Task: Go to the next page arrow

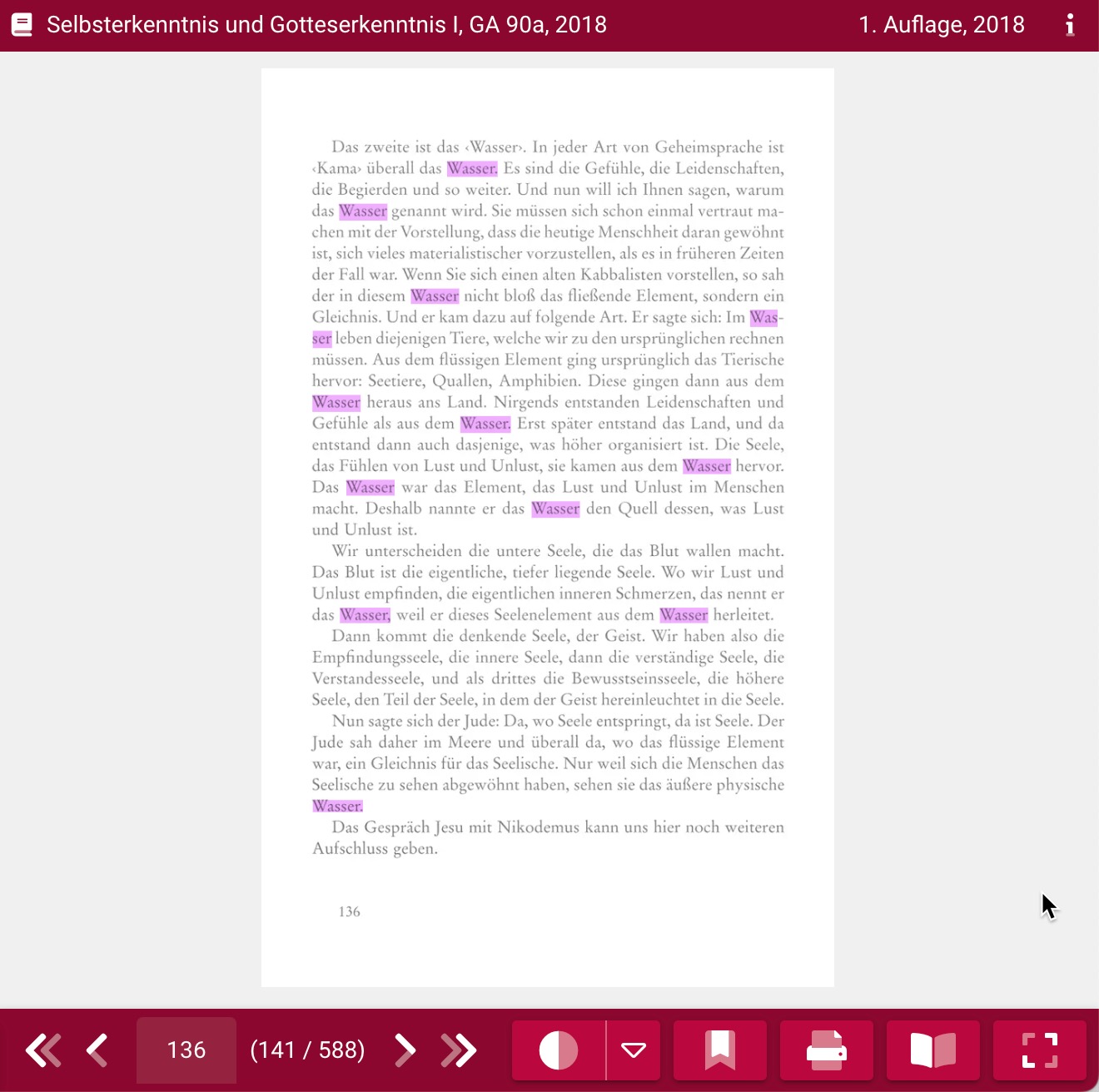Action: point(405,1050)
